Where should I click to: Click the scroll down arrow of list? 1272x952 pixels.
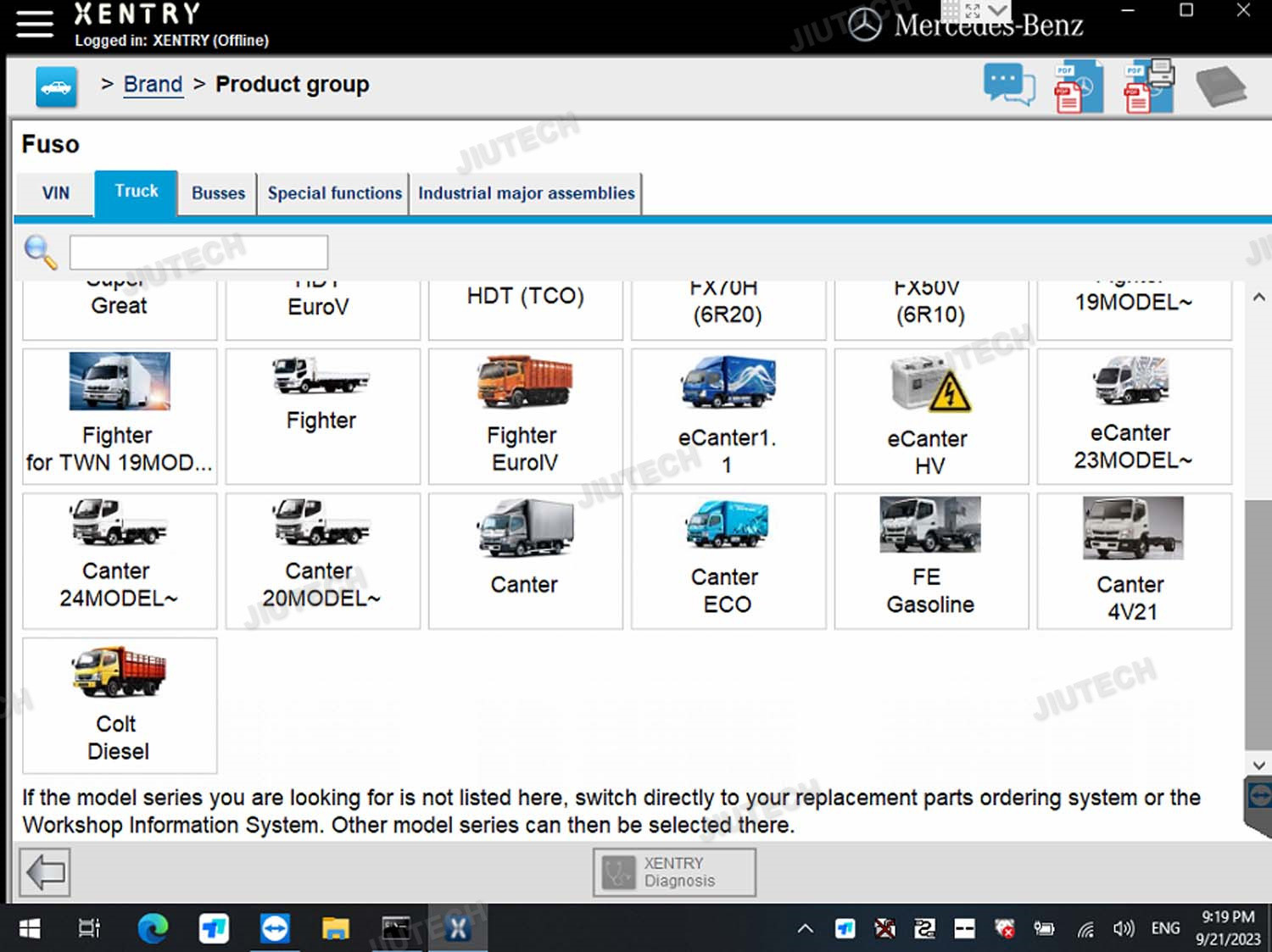(1258, 765)
